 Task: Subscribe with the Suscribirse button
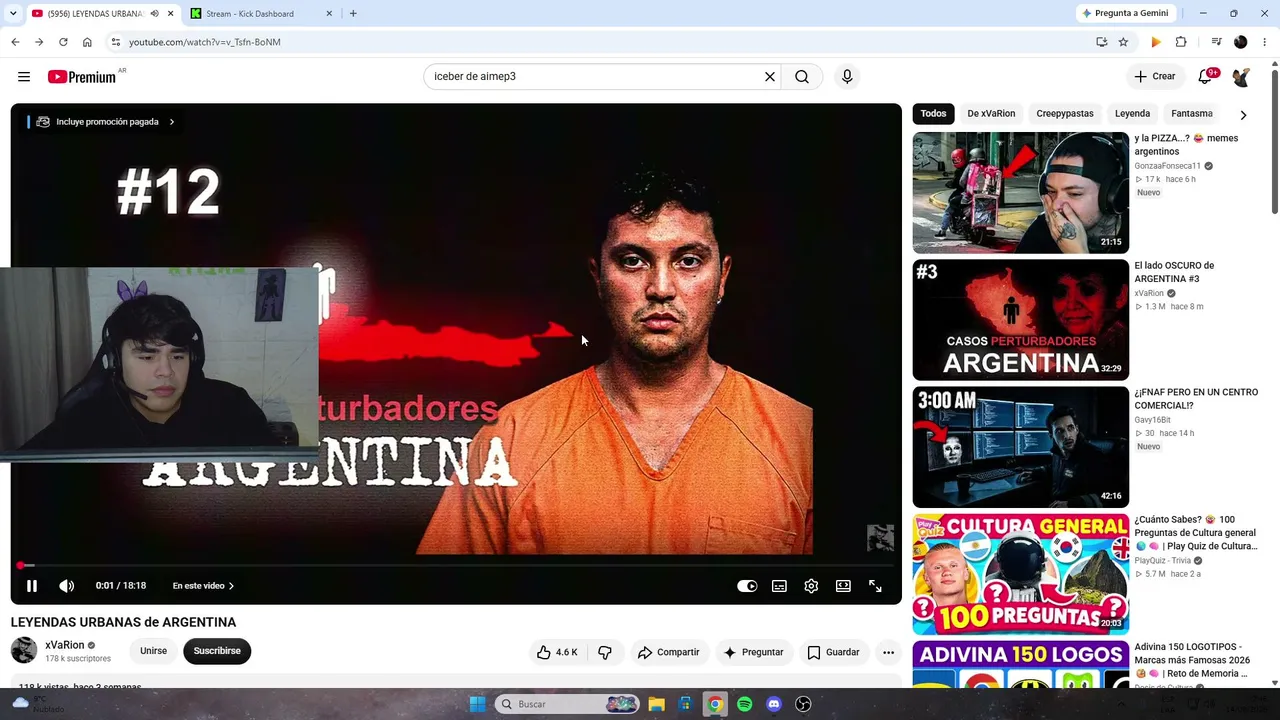217,651
